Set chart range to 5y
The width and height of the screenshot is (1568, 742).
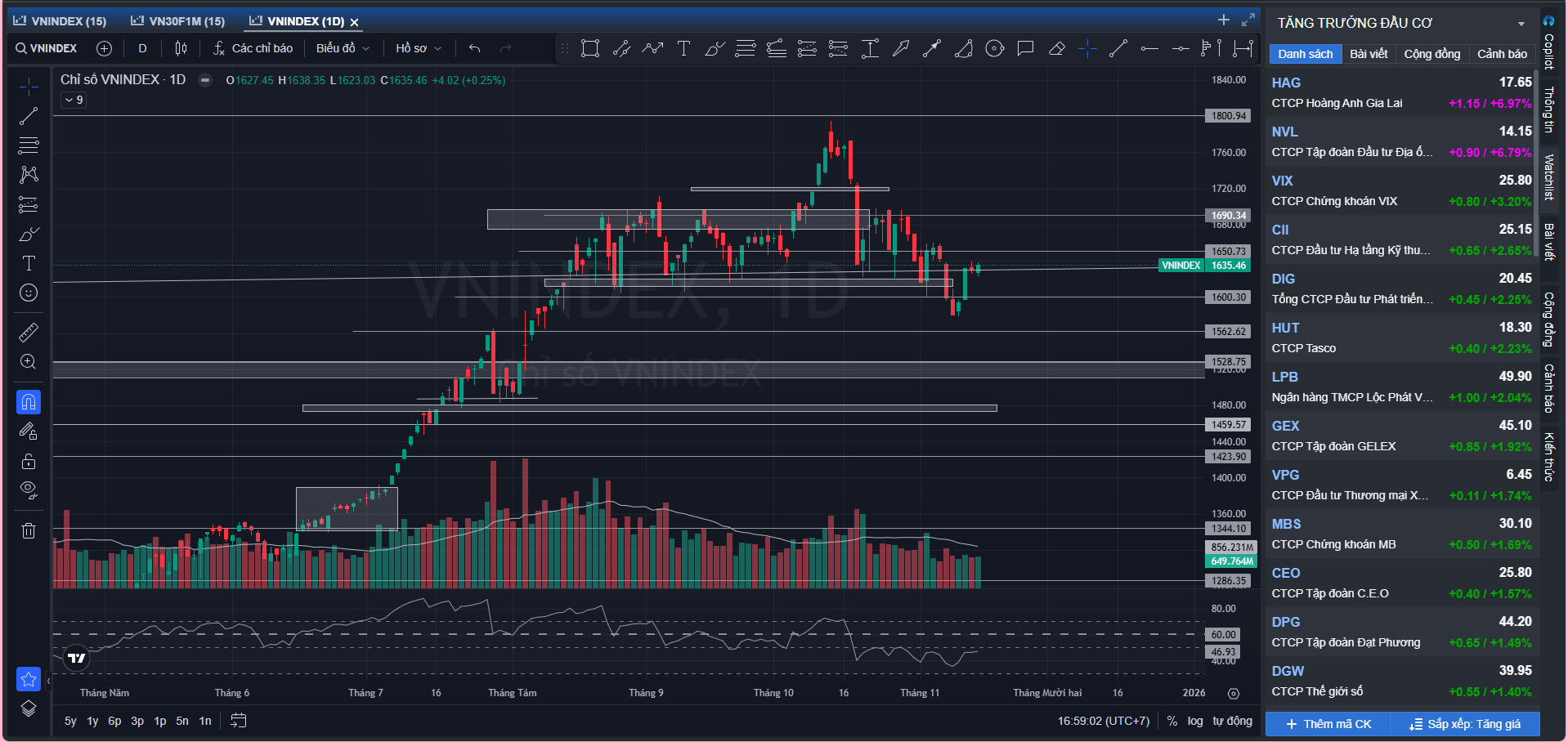(x=70, y=721)
